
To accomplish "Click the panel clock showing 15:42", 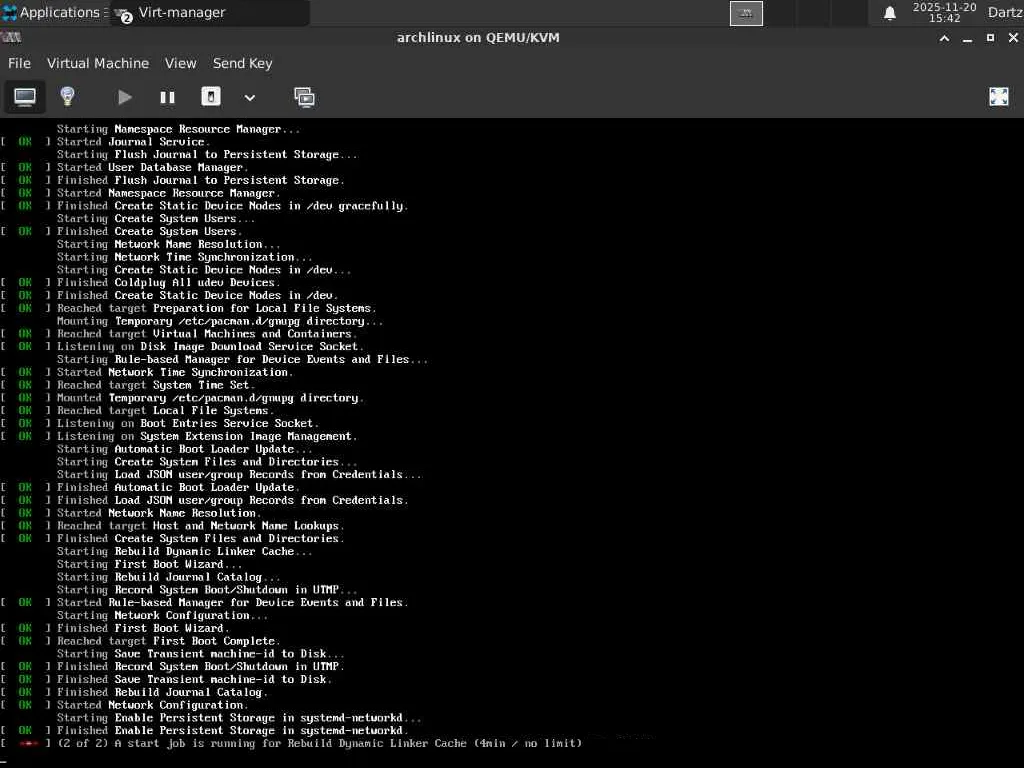I will [x=944, y=12].
